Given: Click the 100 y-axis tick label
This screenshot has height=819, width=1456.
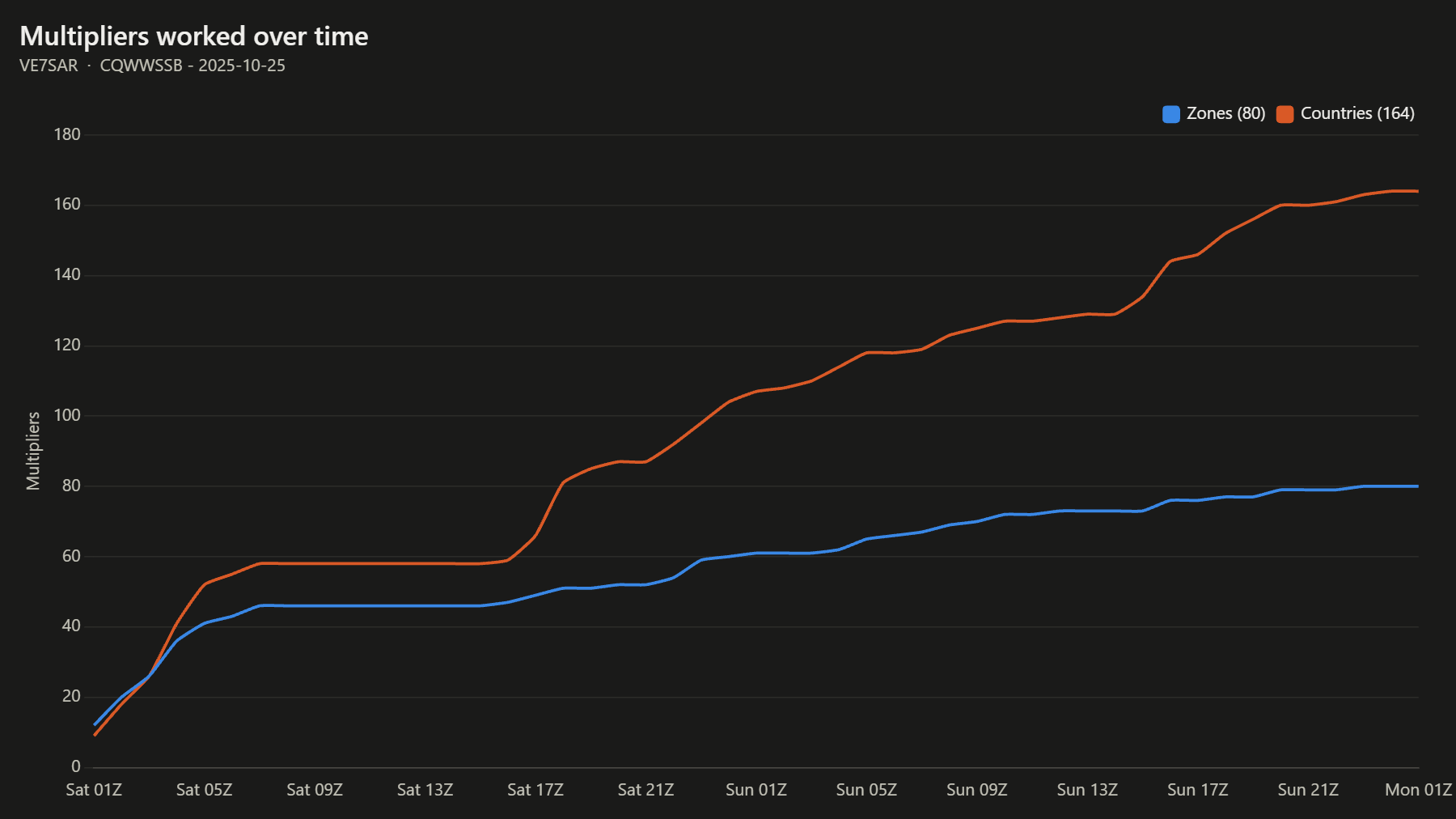Looking at the screenshot, I should click(67, 416).
